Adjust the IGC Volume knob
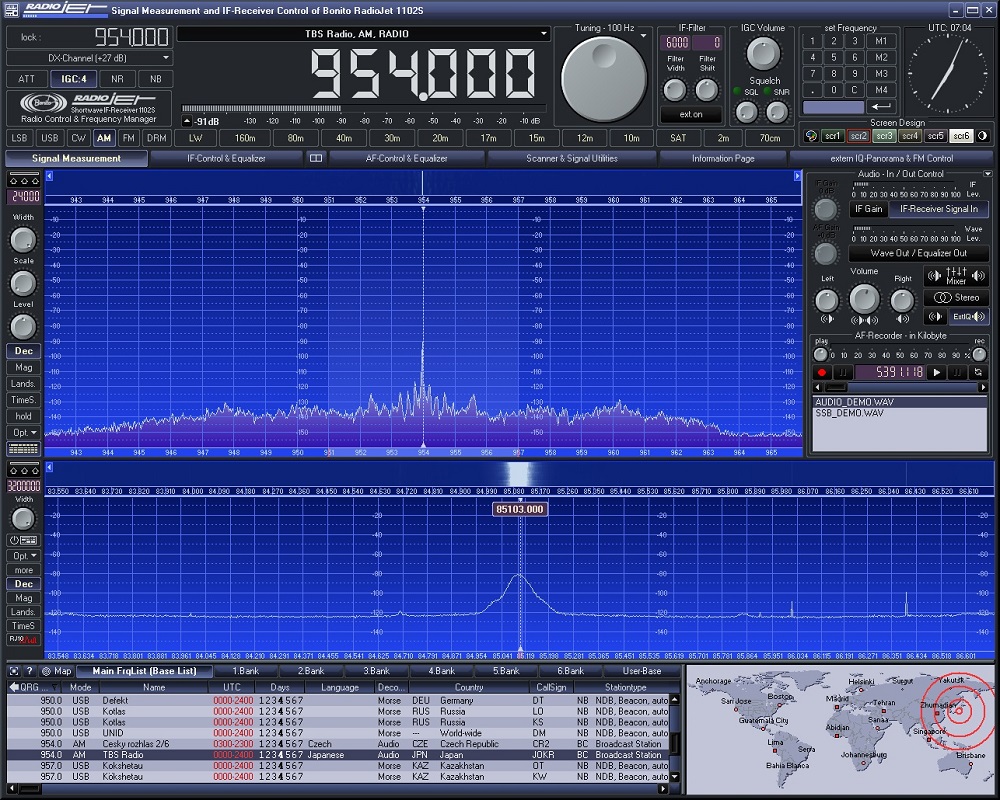The image size is (1000, 800). [x=763, y=54]
